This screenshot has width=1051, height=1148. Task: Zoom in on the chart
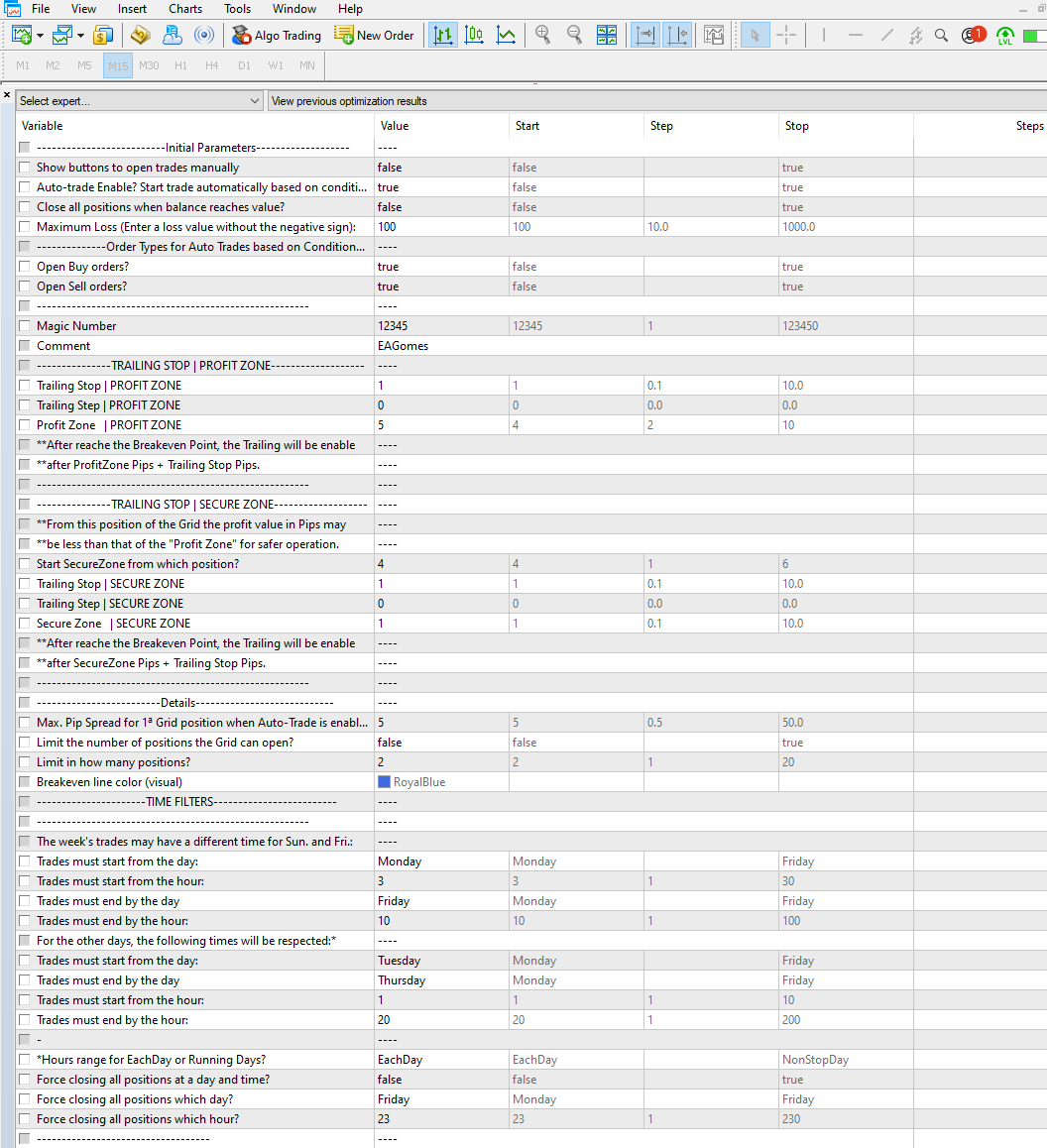pos(542,35)
